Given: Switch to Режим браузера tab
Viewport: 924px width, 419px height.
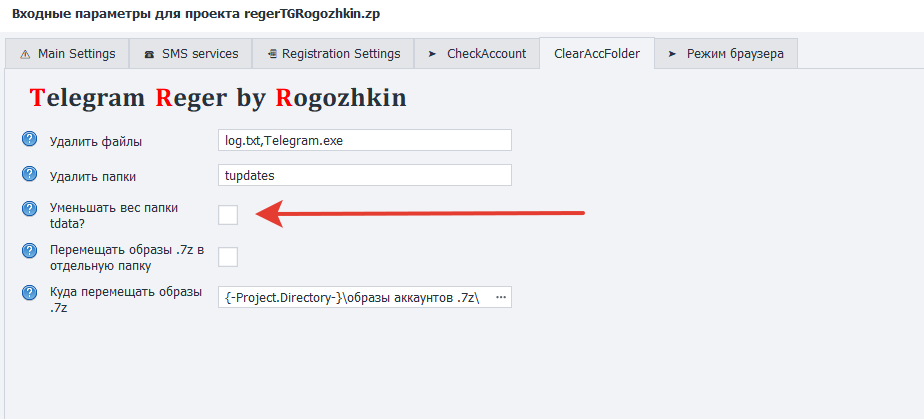Looking at the screenshot, I should tap(726, 54).
